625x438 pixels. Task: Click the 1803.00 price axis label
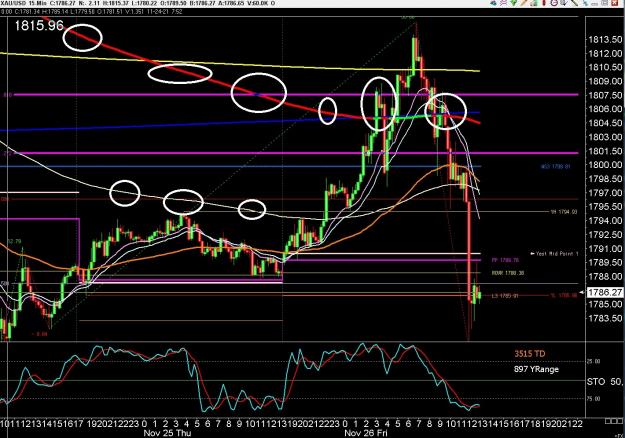pos(605,137)
